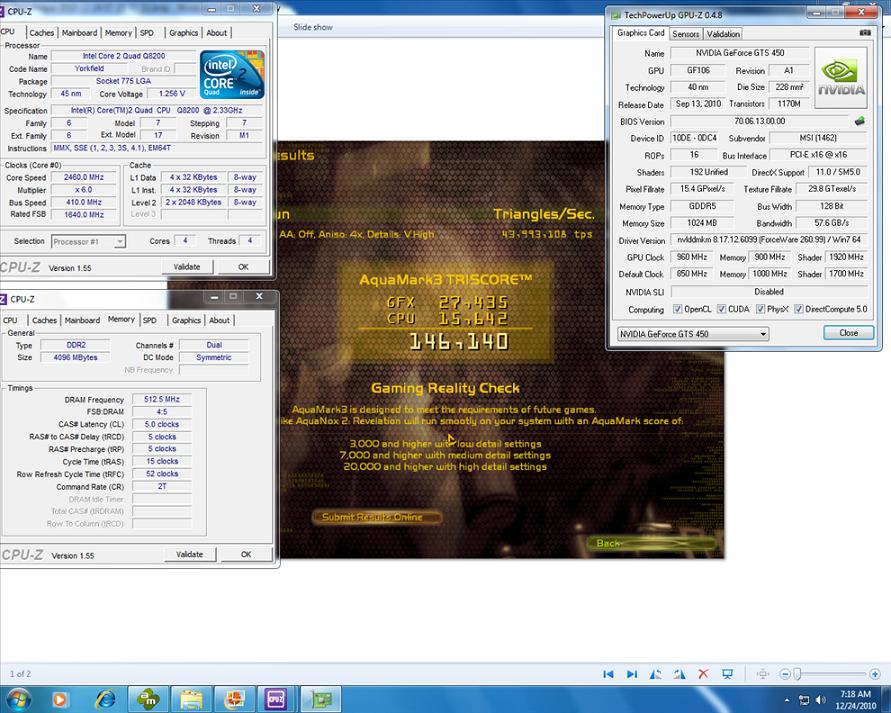
Task: Go to the next photo in viewer
Action: [631, 674]
